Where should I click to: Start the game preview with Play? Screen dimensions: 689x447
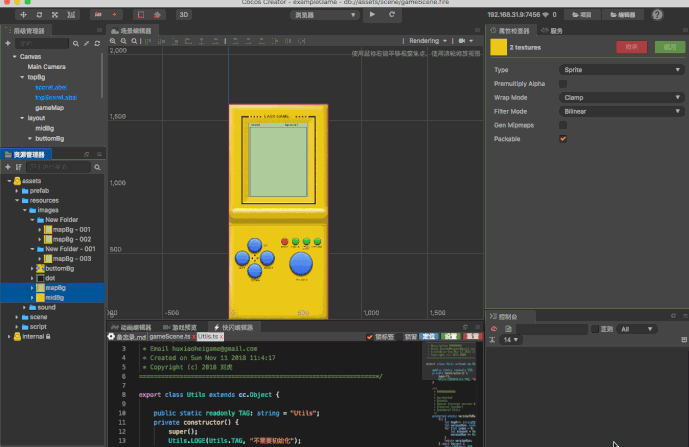pos(372,15)
